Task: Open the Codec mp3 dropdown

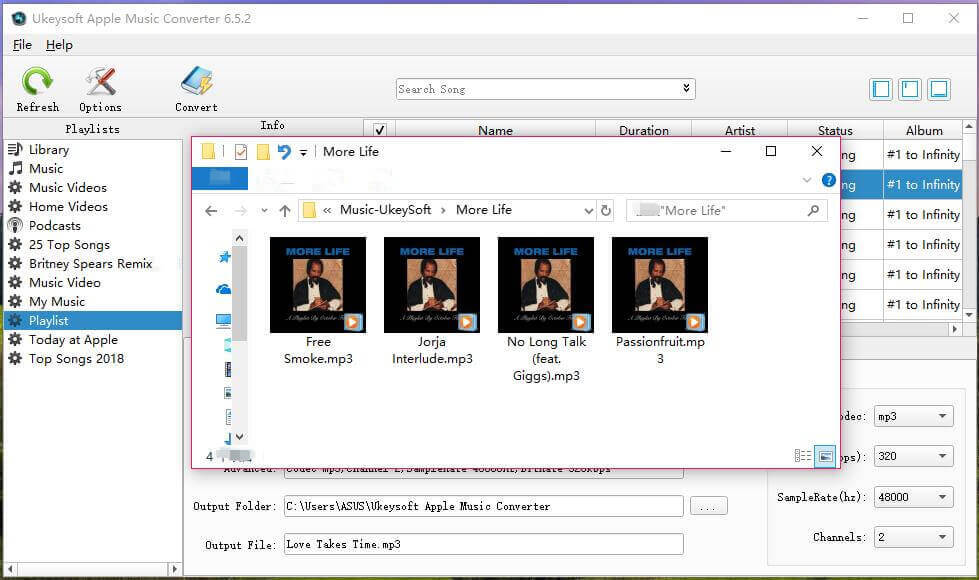Action: [x=913, y=416]
